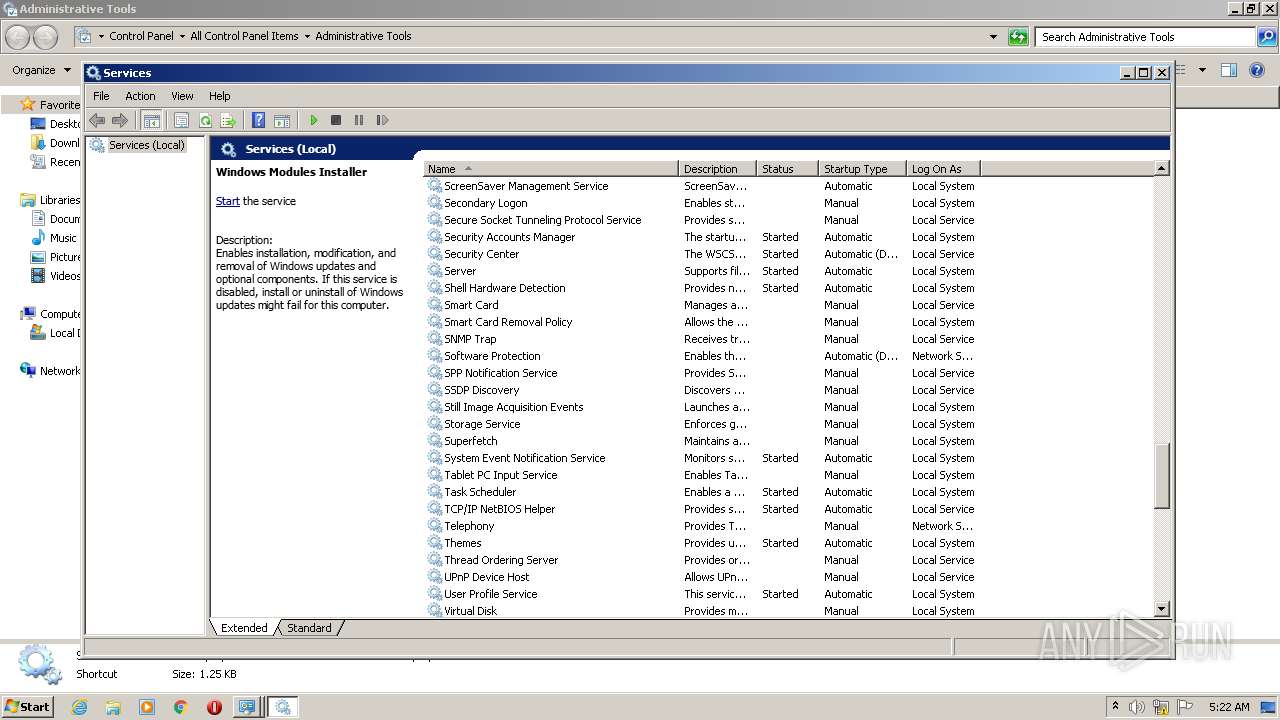The width and height of the screenshot is (1280, 720).
Task: Open Chrome from the taskbar
Action: pos(180,707)
